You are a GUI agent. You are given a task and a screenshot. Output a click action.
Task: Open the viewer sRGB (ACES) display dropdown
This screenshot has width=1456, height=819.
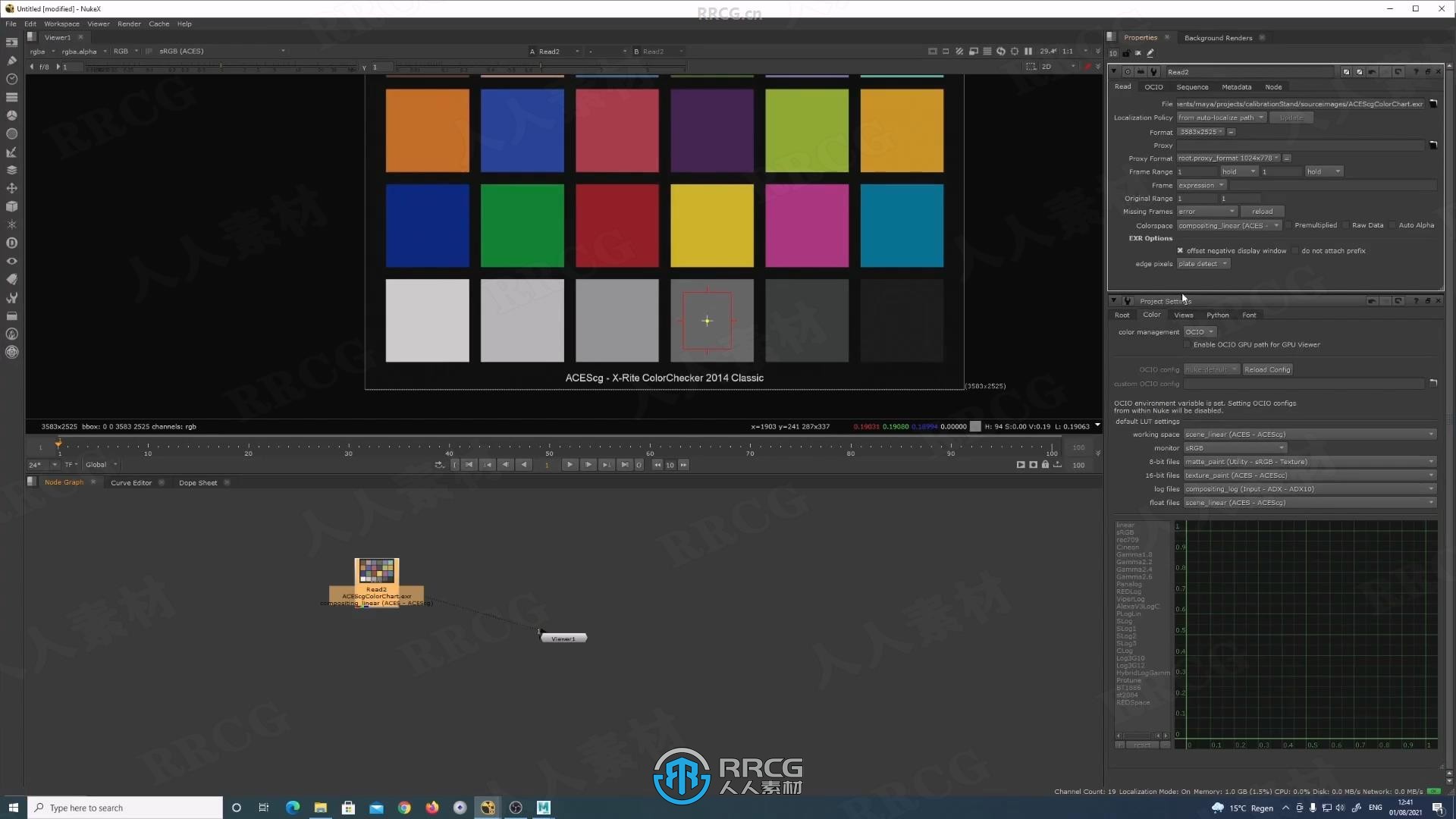coord(221,52)
